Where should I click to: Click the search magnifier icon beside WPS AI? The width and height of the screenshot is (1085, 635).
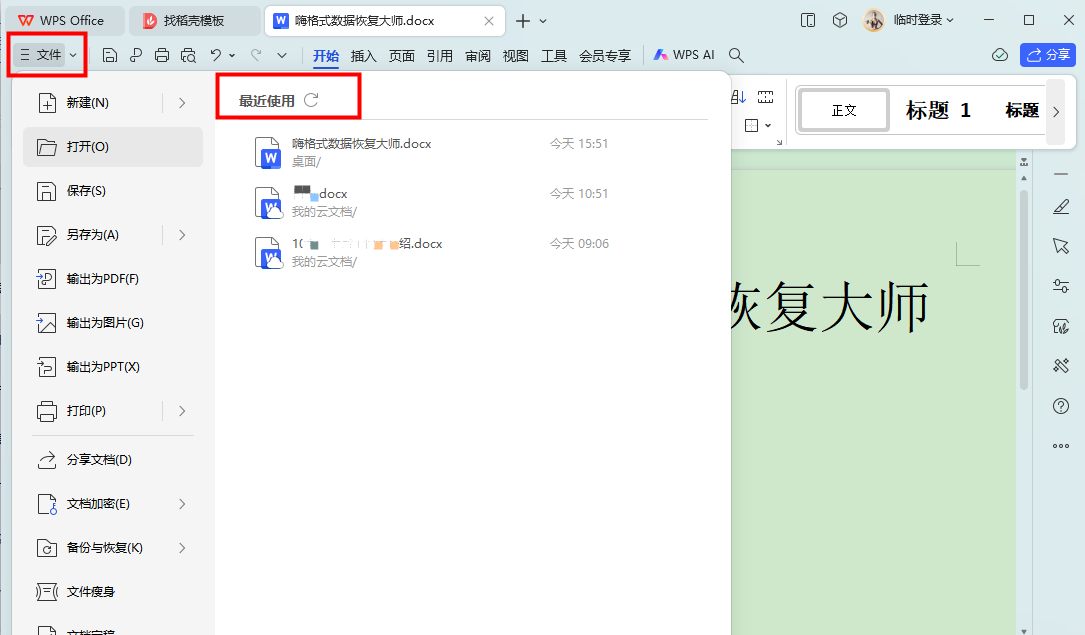click(736, 56)
